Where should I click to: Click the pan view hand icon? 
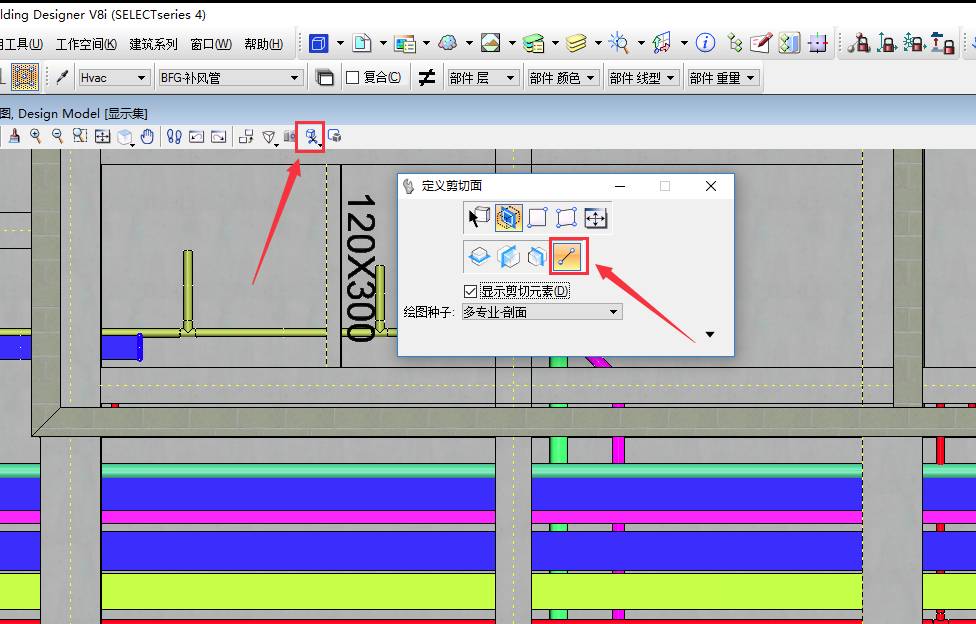click(148, 137)
